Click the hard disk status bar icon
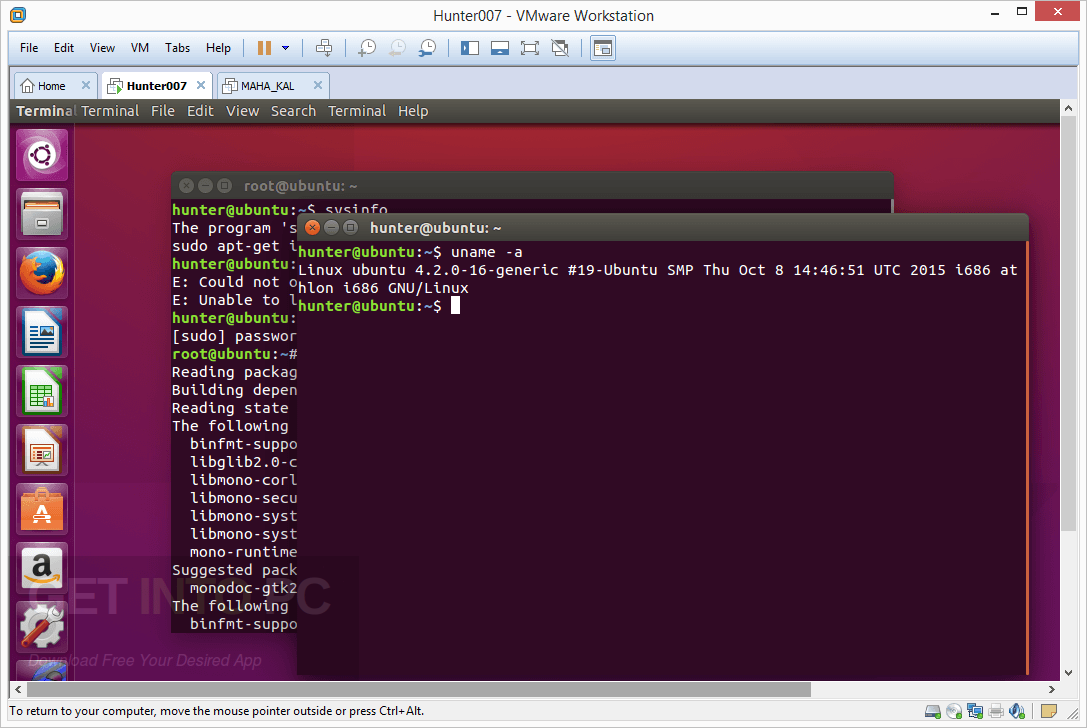Viewport: 1087px width, 728px height. click(x=933, y=711)
